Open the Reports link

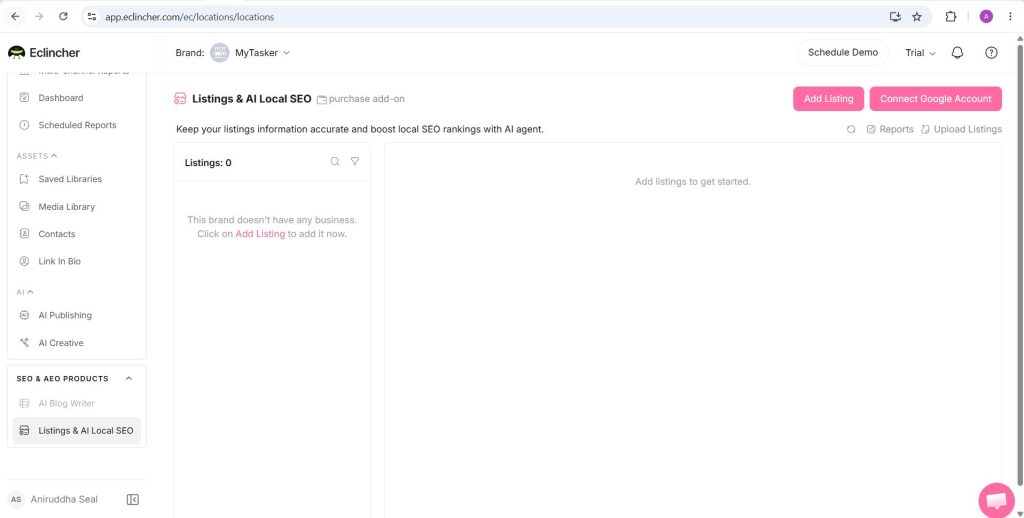click(x=889, y=129)
